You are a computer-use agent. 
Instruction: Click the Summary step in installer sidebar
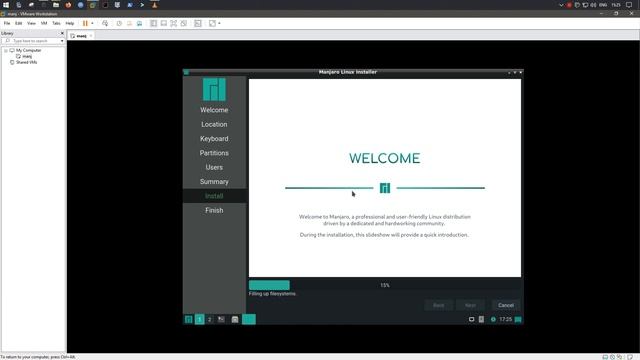pyautogui.click(x=214, y=182)
